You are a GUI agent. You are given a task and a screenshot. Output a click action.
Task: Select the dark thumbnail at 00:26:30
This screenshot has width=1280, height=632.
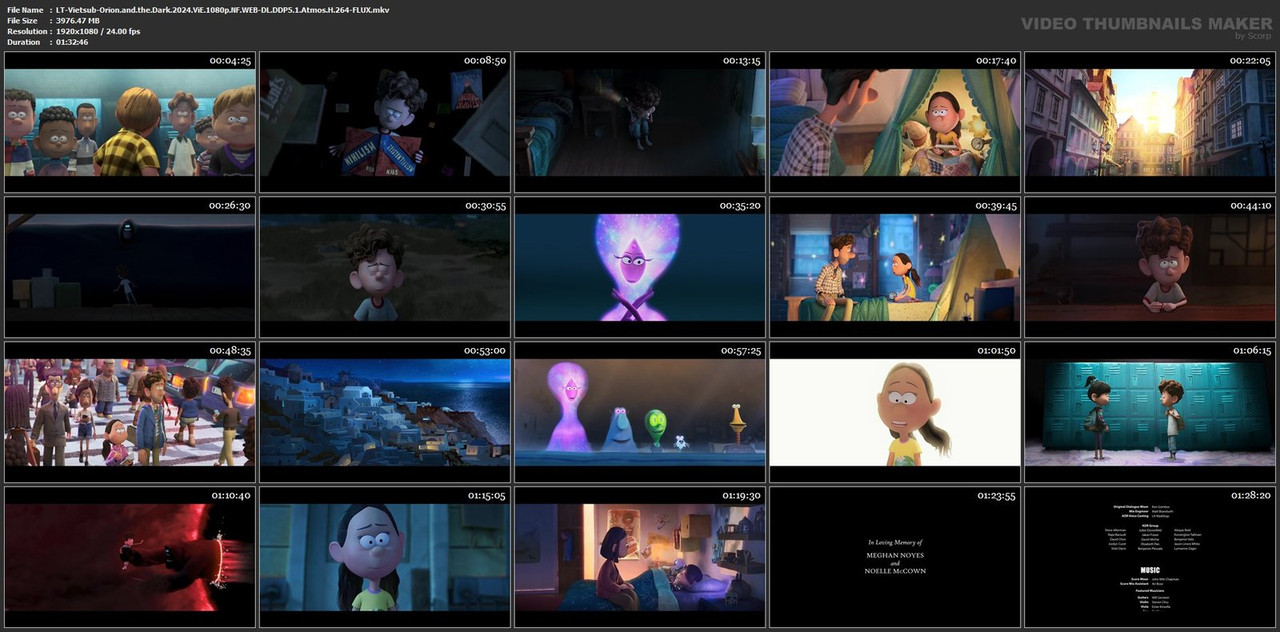tap(130, 267)
